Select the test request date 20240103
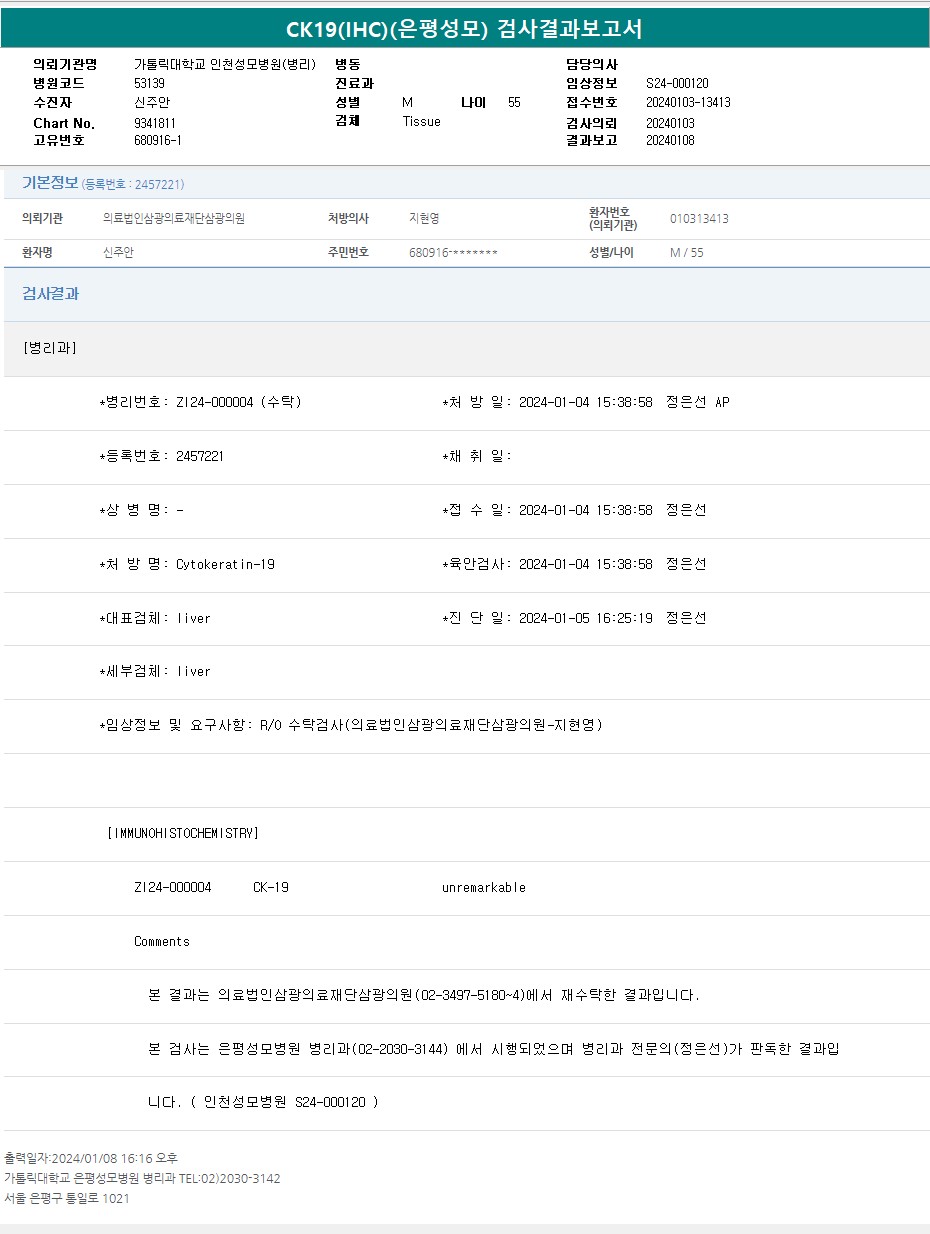This screenshot has height=1234, width=930. 670,123
